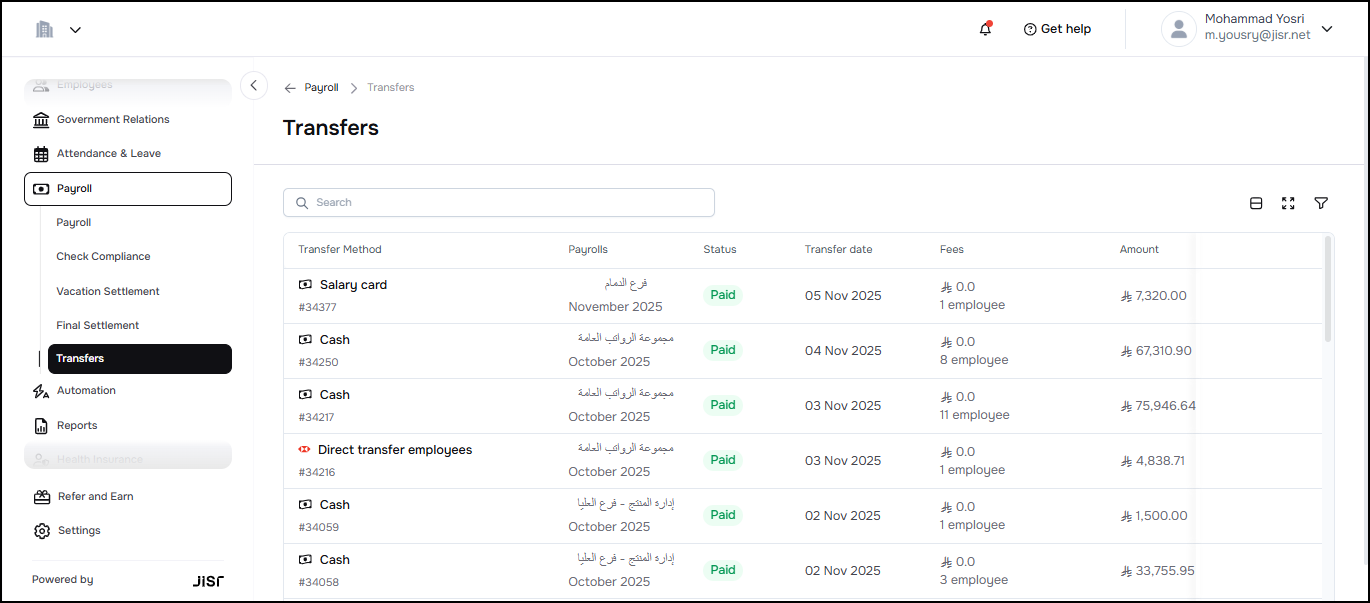1370x603 pixels.
Task: Click the transfers table vertical scrollbar
Action: coord(1328,290)
